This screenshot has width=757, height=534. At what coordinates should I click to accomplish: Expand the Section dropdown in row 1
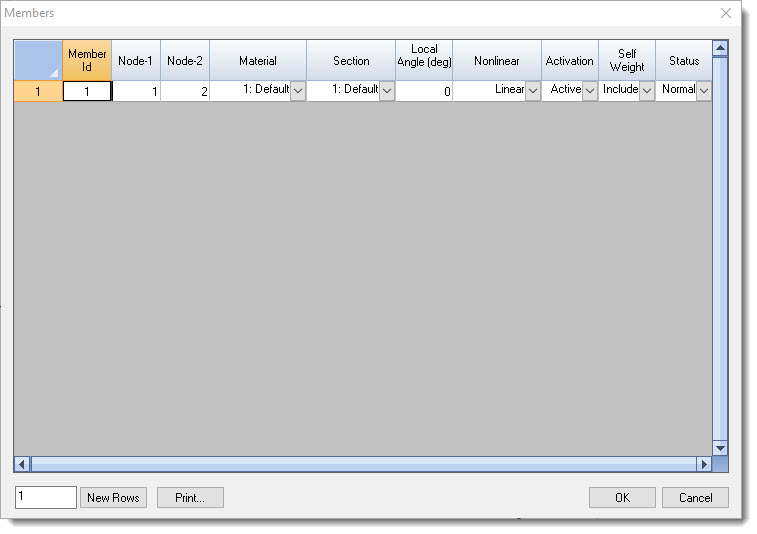(x=387, y=91)
